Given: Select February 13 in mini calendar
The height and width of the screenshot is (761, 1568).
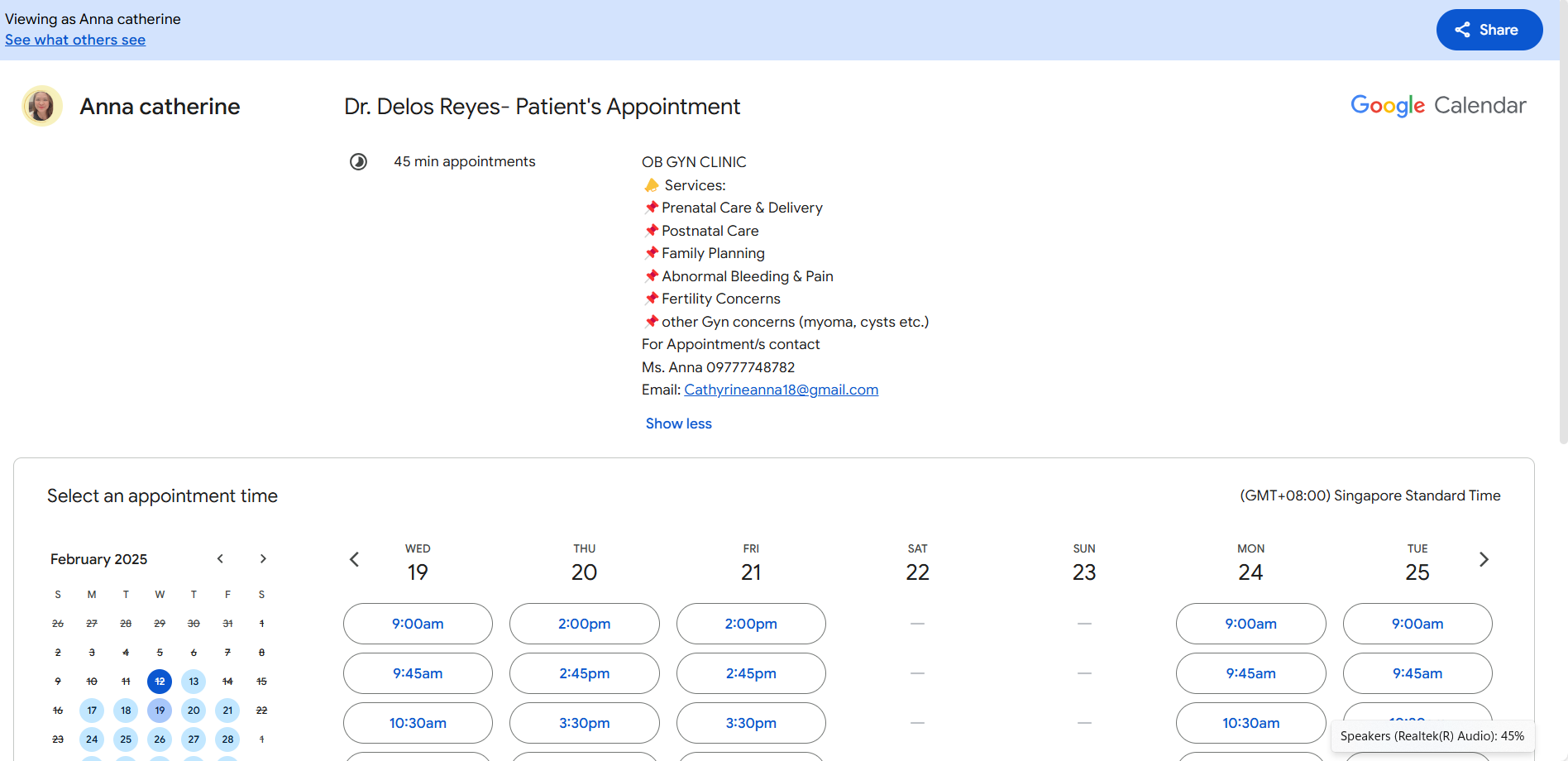Looking at the screenshot, I should pos(194,682).
